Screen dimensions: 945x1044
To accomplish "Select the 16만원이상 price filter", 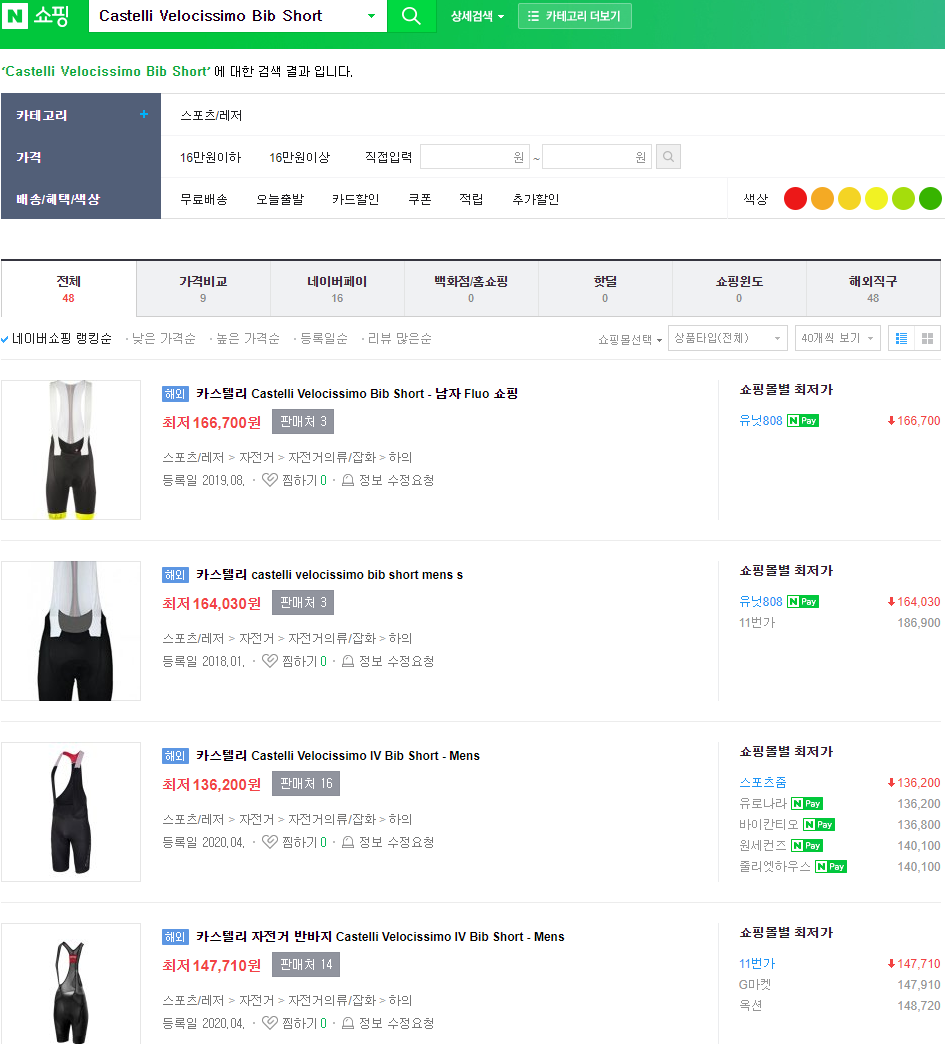I will click(300, 157).
